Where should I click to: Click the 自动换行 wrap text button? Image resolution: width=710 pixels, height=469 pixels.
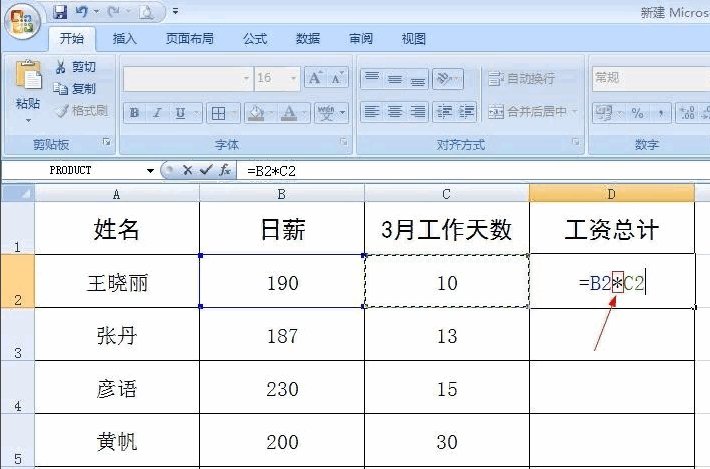[x=522, y=78]
